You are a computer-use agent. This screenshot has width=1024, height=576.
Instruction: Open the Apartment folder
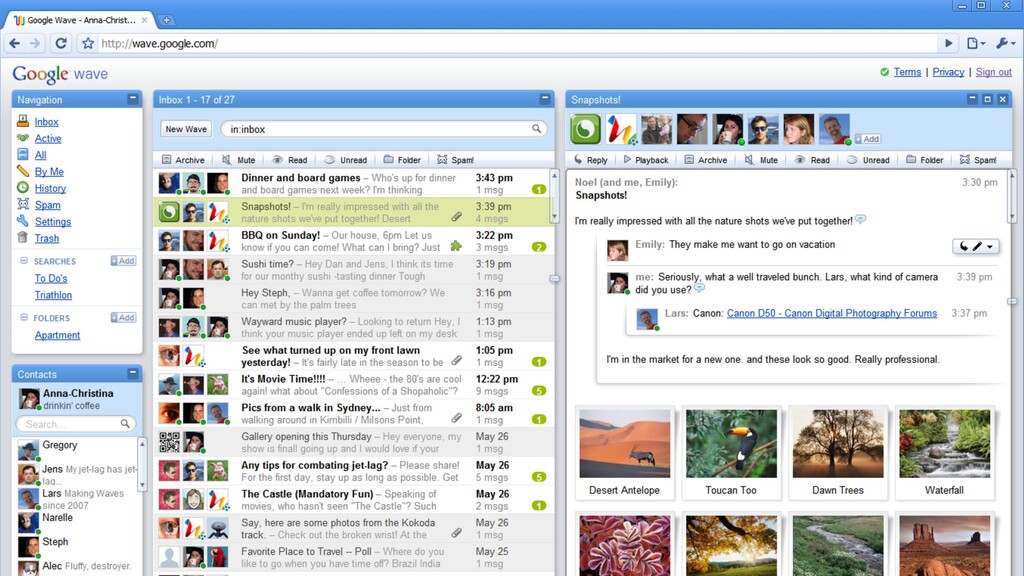[57, 335]
